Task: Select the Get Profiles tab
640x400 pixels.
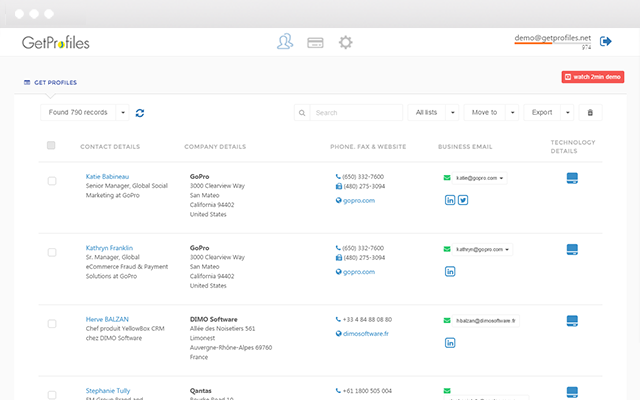Action: coord(51,82)
